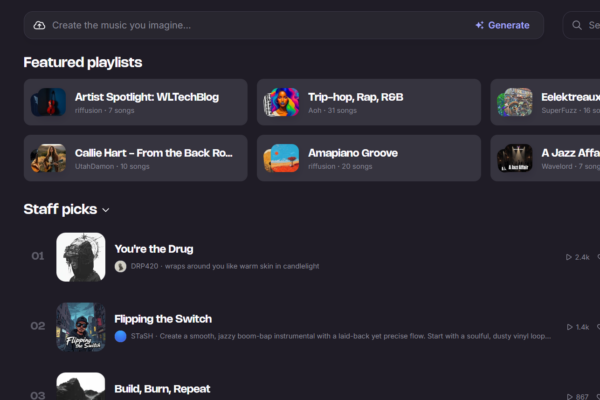Click the Amapiano Groove cover icon
Viewport: 600px width, 400px height.
click(282, 158)
